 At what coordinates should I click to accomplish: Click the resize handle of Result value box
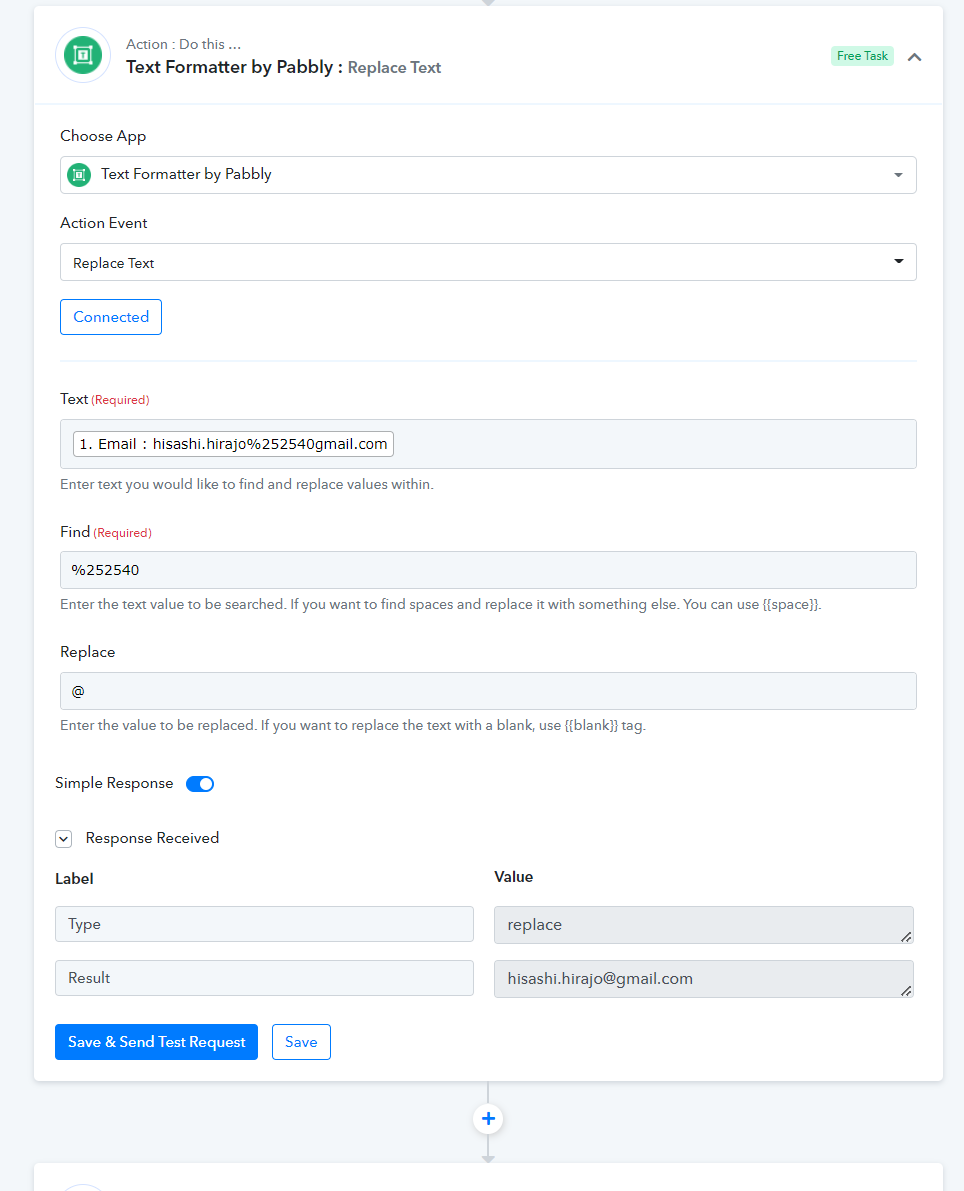pos(906,991)
